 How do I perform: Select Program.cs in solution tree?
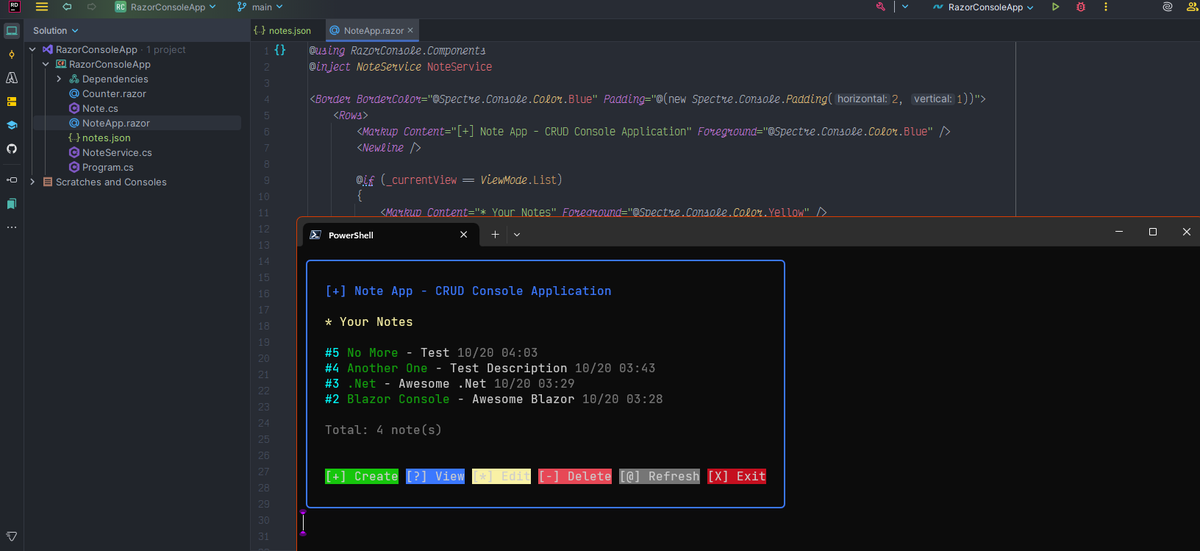click(x=107, y=167)
